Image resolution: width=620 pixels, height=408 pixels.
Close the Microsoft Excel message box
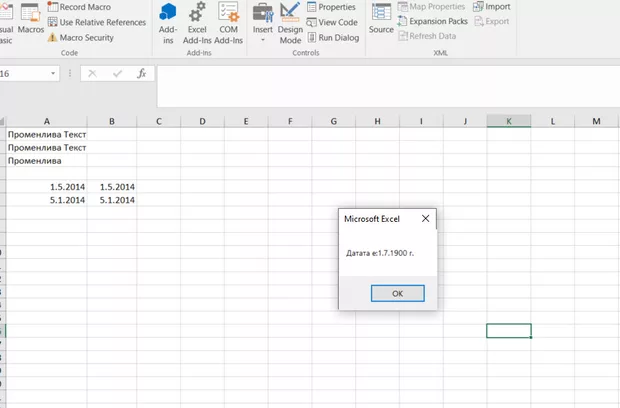[x=425, y=218]
